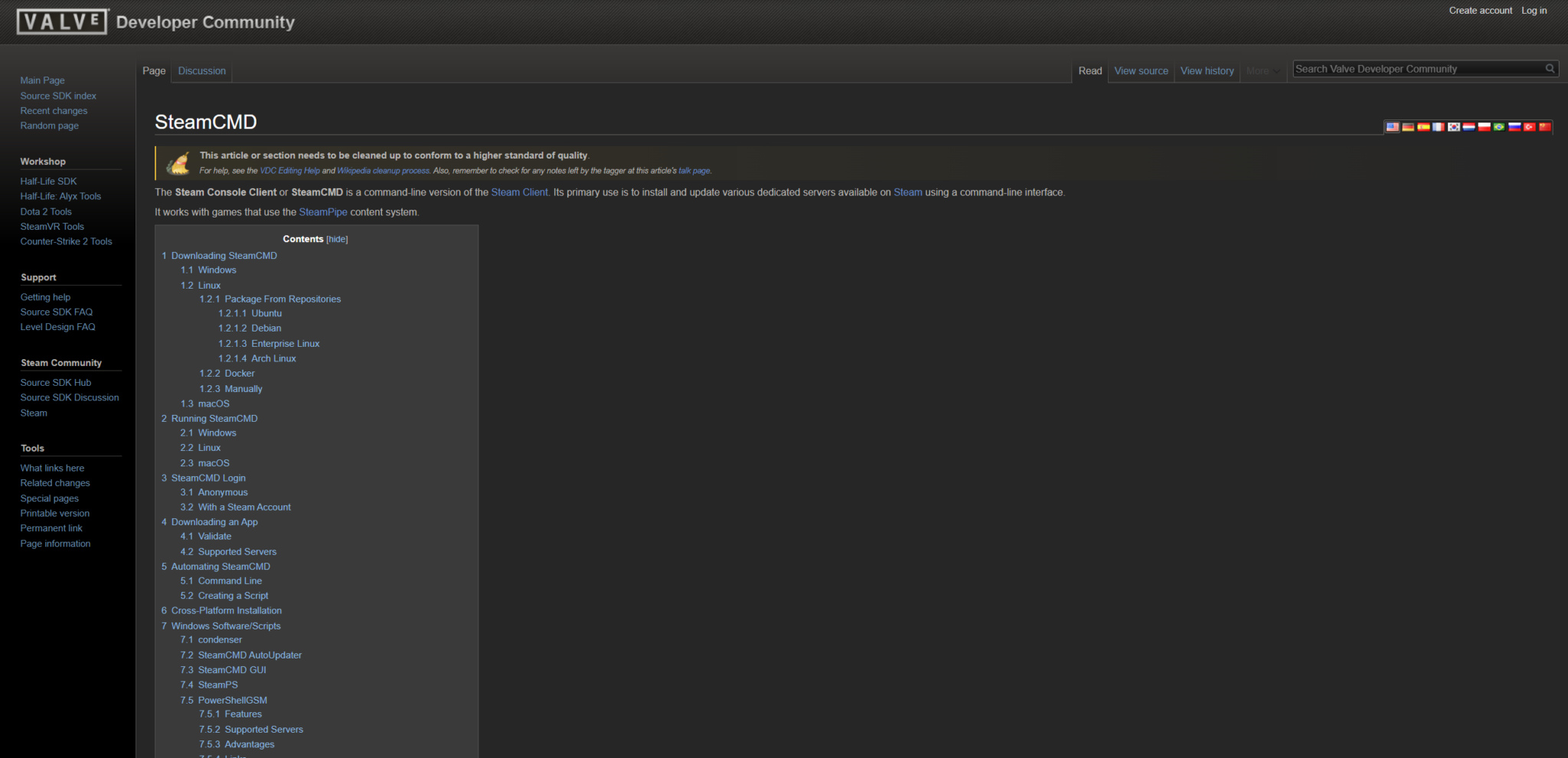Open the View source tab
The width and height of the screenshot is (1568, 758).
[1141, 71]
